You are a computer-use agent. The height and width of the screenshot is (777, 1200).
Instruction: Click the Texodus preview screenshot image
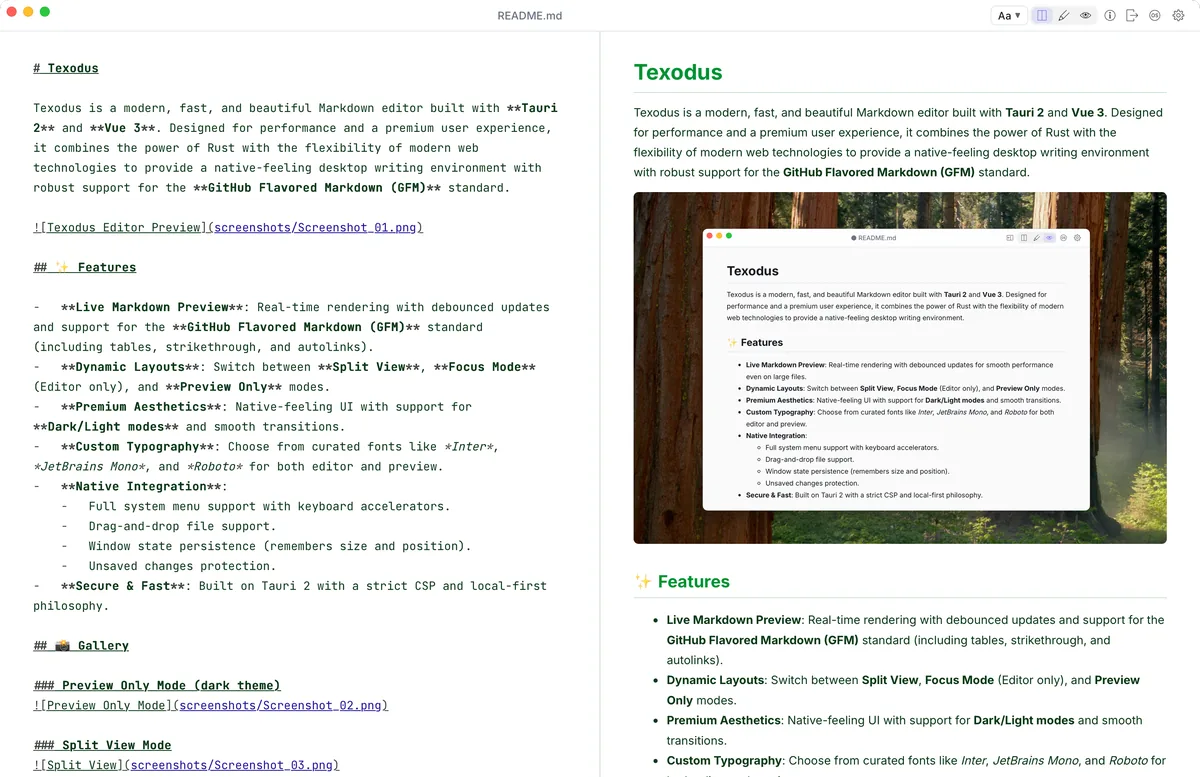pos(900,368)
